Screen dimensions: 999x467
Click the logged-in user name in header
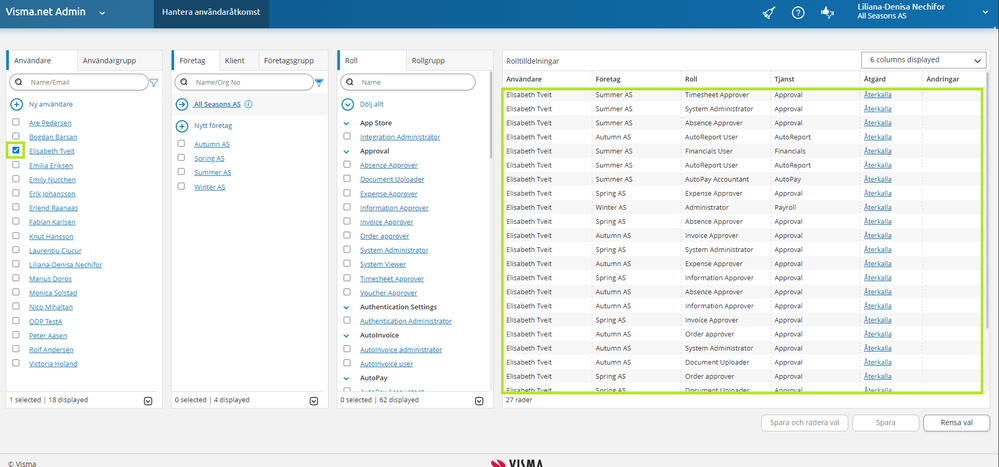tap(901, 8)
